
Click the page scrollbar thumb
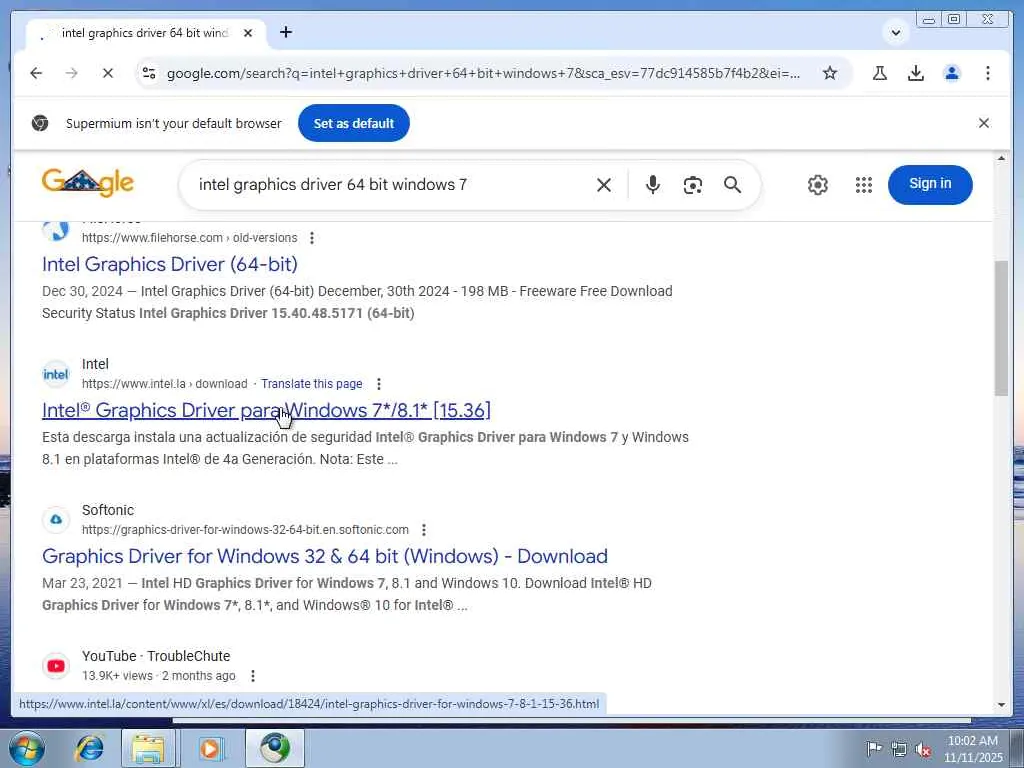click(x=1001, y=328)
